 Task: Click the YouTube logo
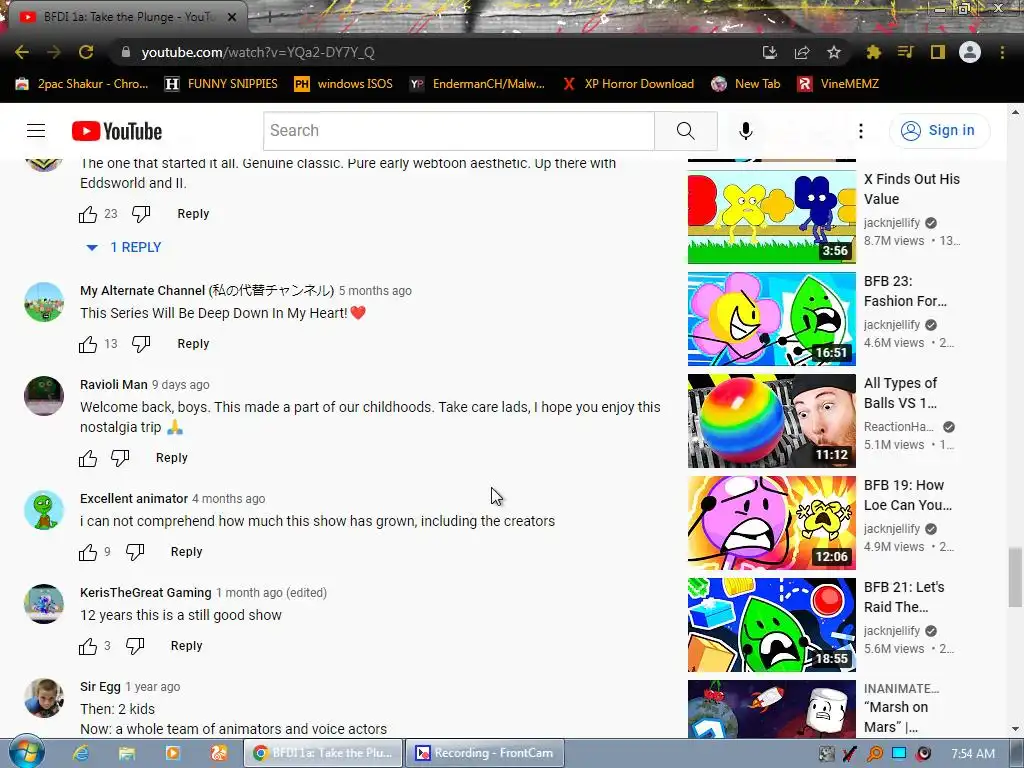pos(117,131)
